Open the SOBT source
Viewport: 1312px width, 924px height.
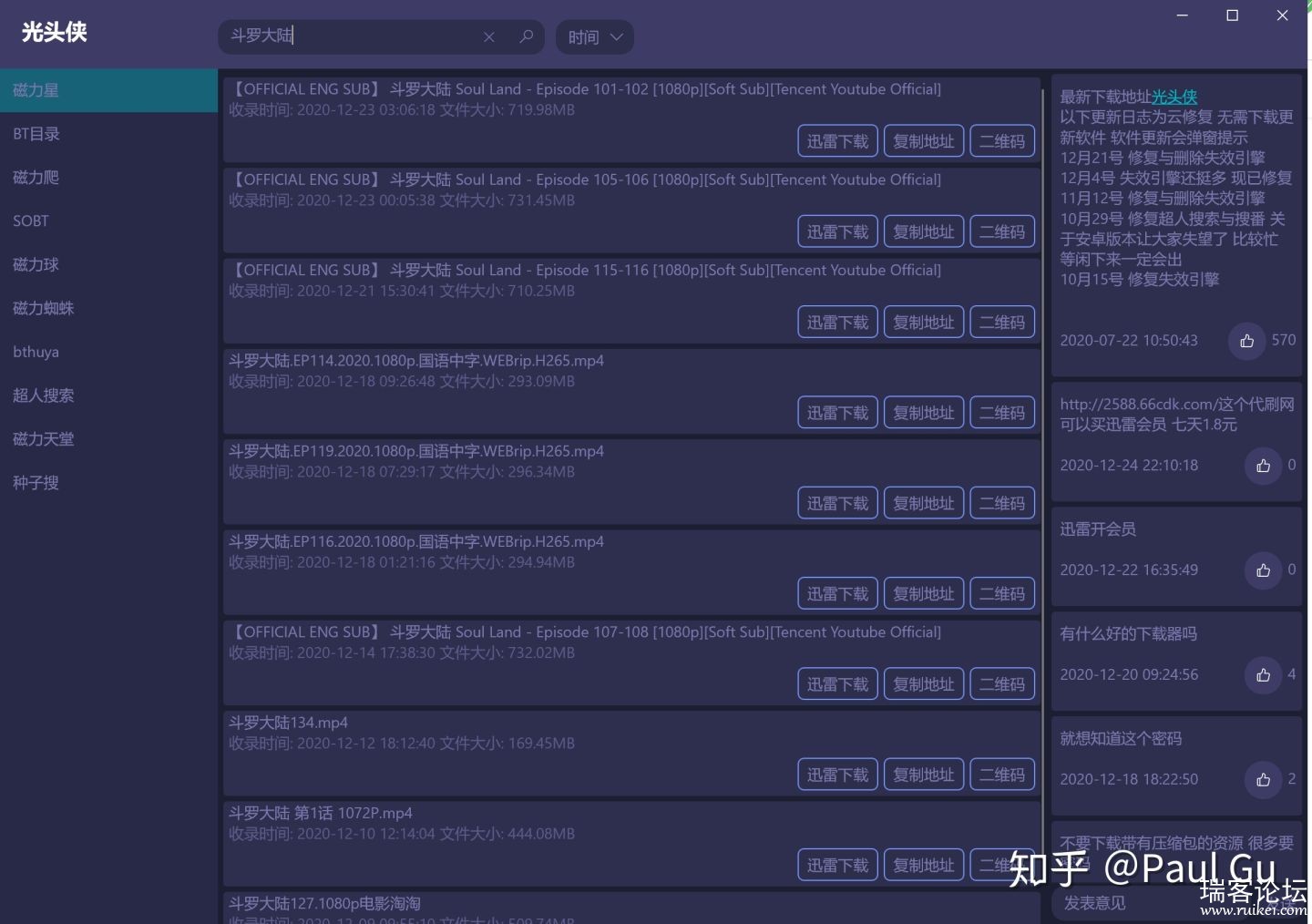[108, 221]
